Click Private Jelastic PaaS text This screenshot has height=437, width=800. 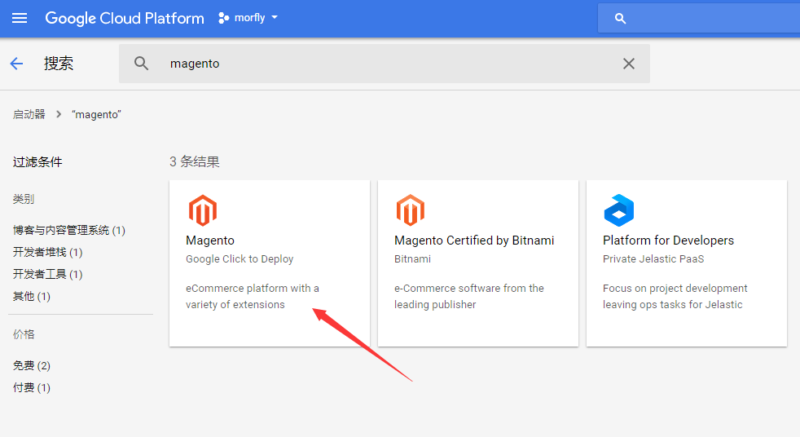point(653,259)
